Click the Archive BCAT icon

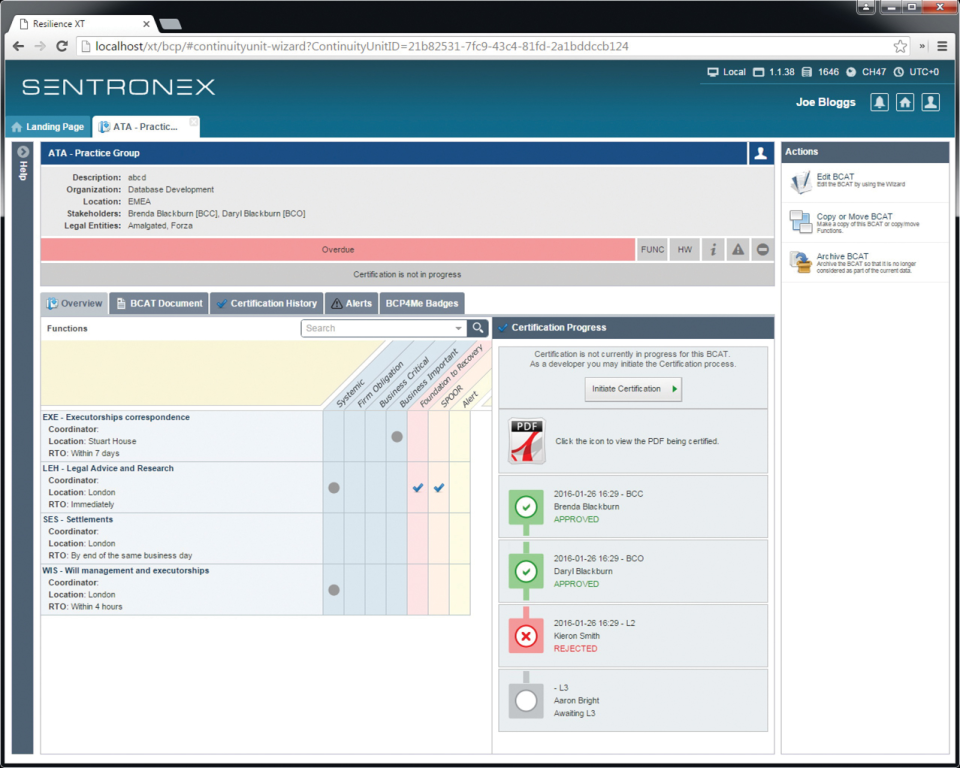pyautogui.click(x=800, y=262)
